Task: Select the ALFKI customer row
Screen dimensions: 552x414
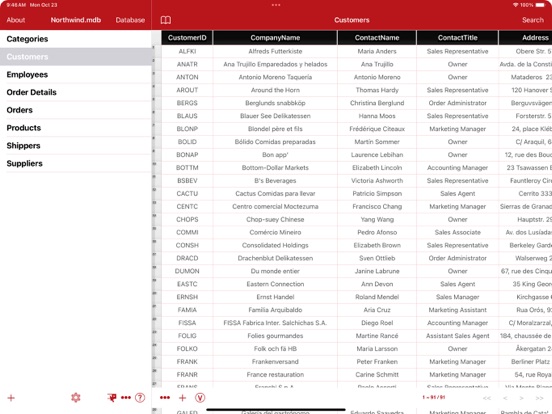Action: 357,51
